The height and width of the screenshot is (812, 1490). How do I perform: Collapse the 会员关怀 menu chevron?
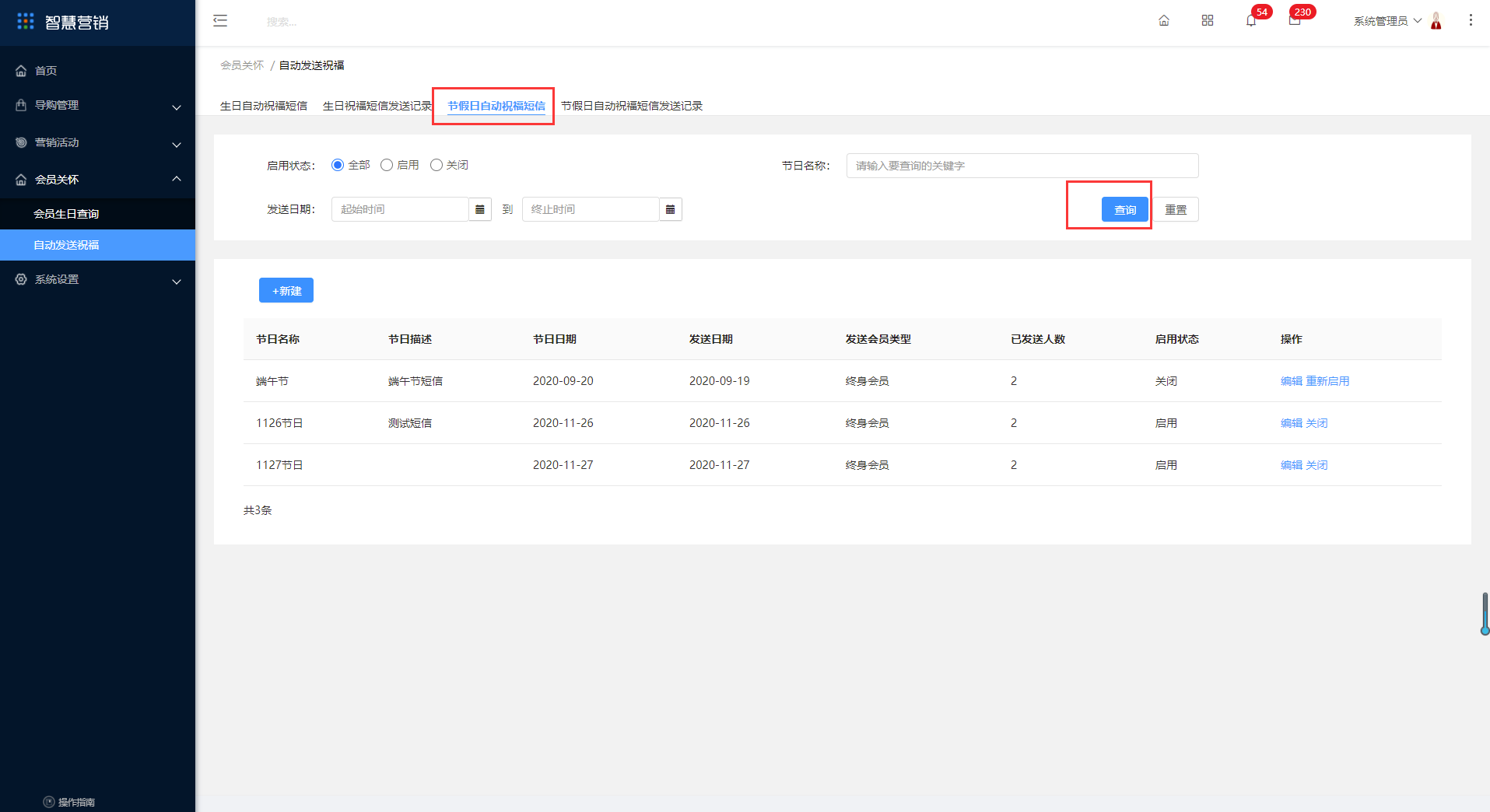click(x=177, y=179)
